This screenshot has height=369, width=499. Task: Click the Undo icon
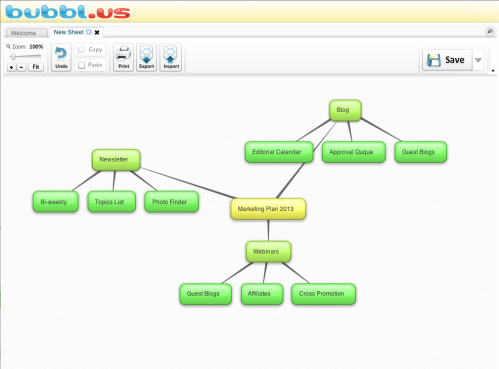(61, 57)
